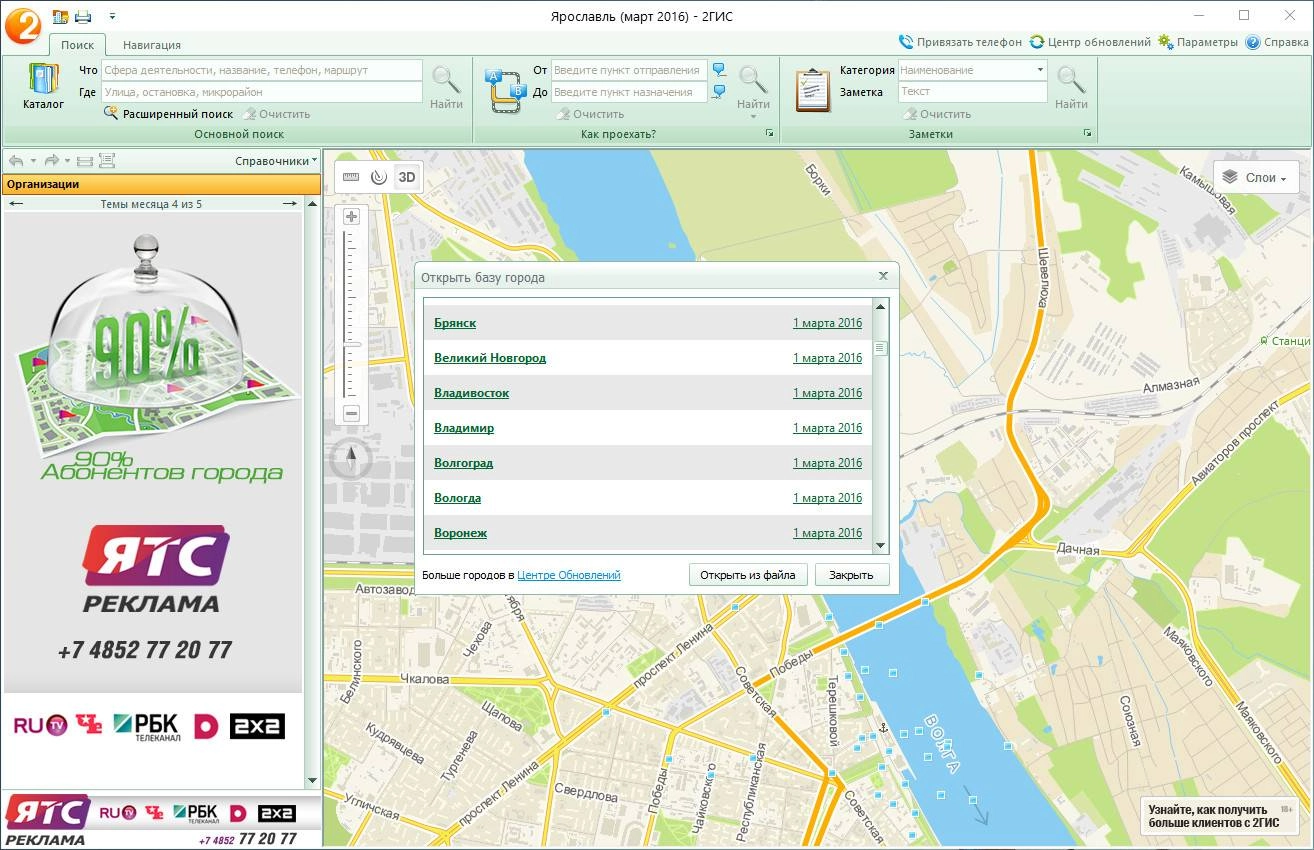Open the 2GIS round application menu logo

(x=23, y=24)
